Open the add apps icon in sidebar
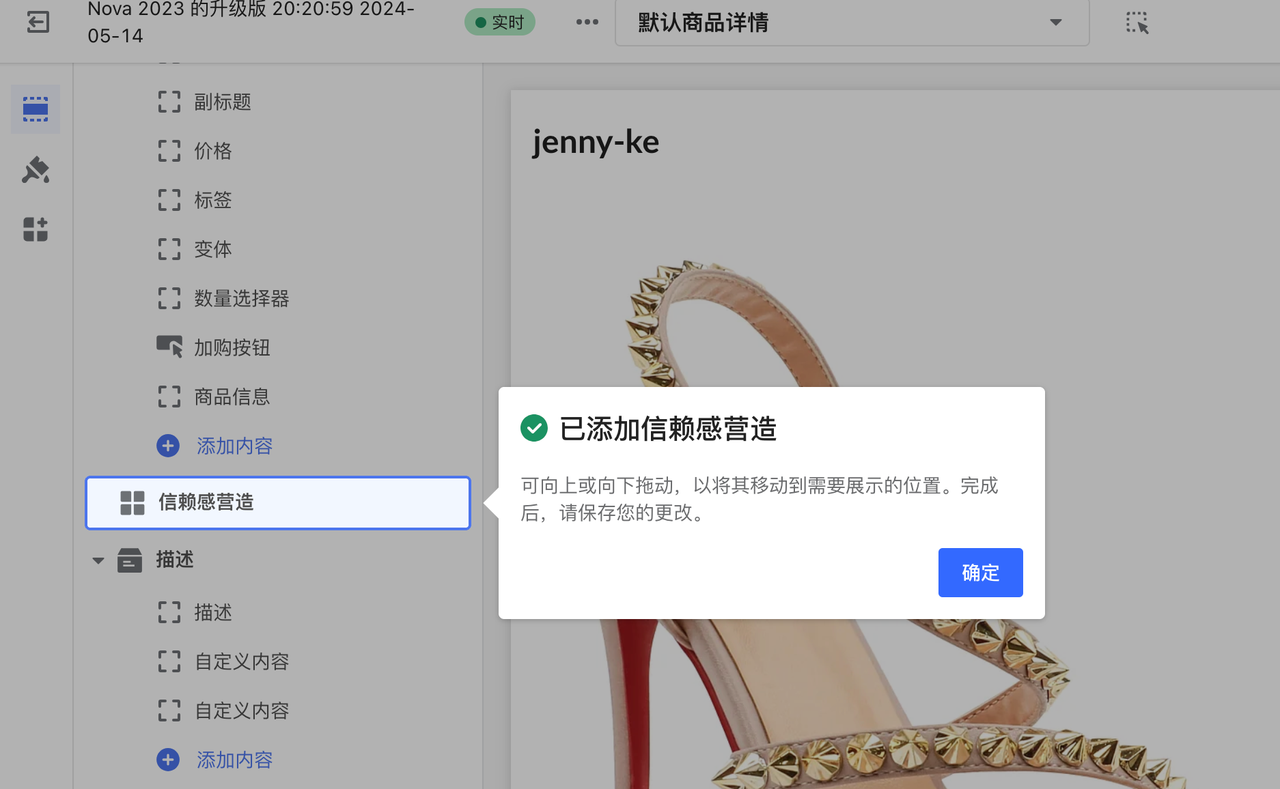The image size is (1280, 789). (x=35, y=230)
